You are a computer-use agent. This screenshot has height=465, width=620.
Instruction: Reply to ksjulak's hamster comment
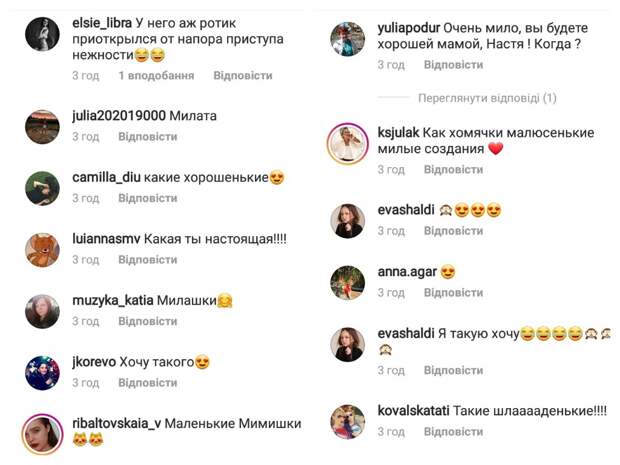pos(453,170)
